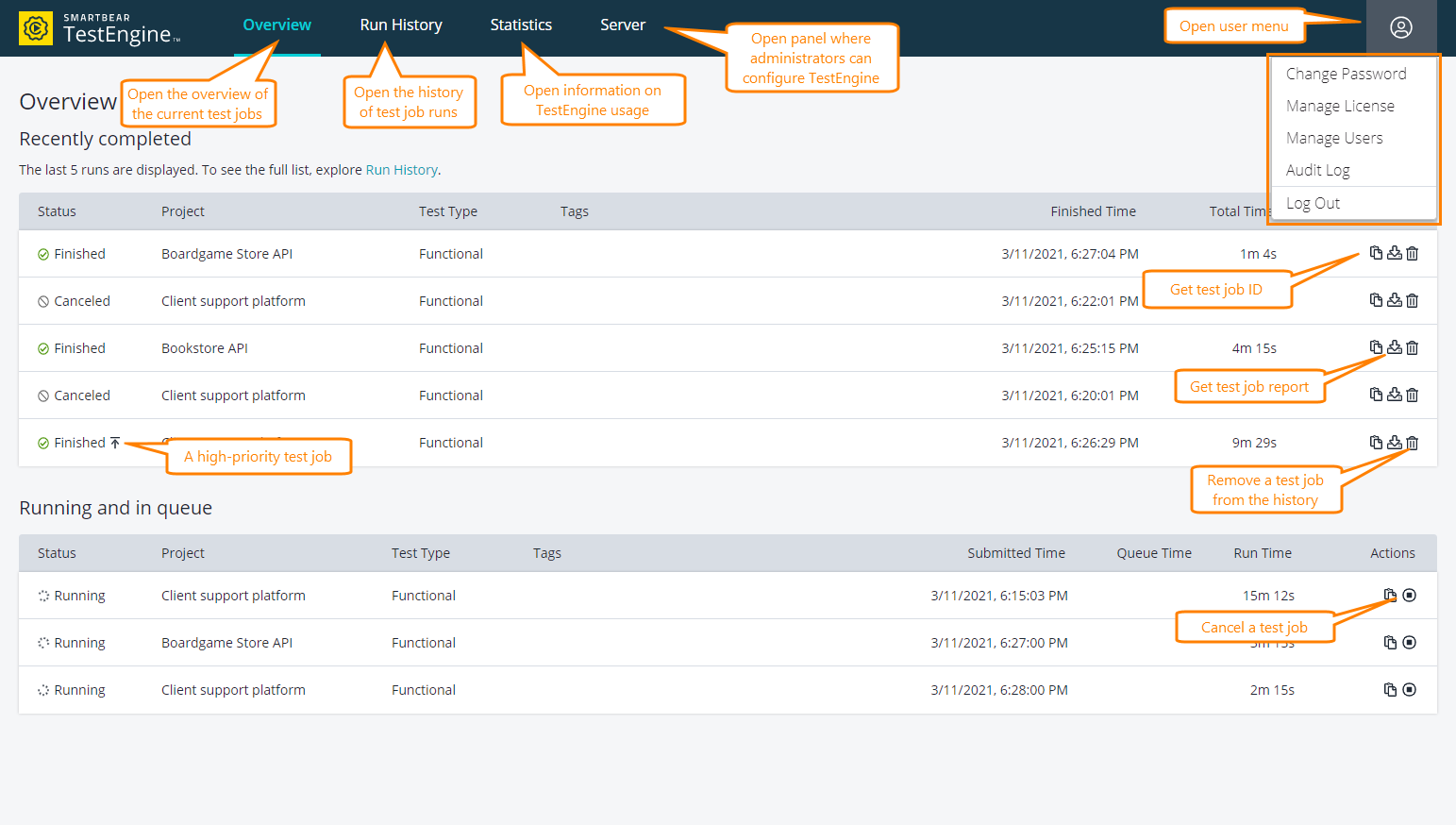
Task: Open the Statistics tab
Action: point(521,25)
